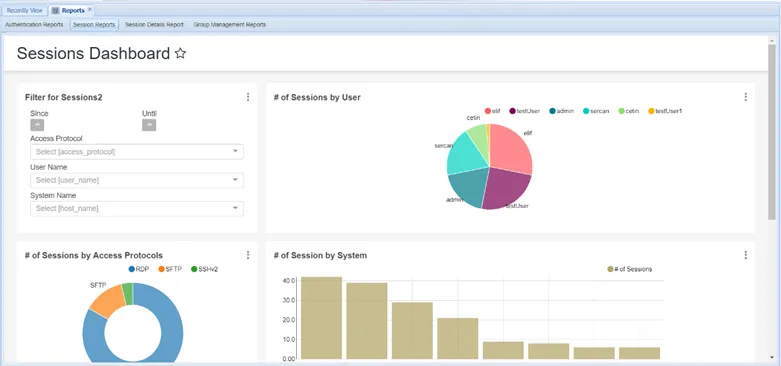This screenshot has width=781, height=366.
Task: Open the Until date picker button
Action: click(x=149, y=125)
